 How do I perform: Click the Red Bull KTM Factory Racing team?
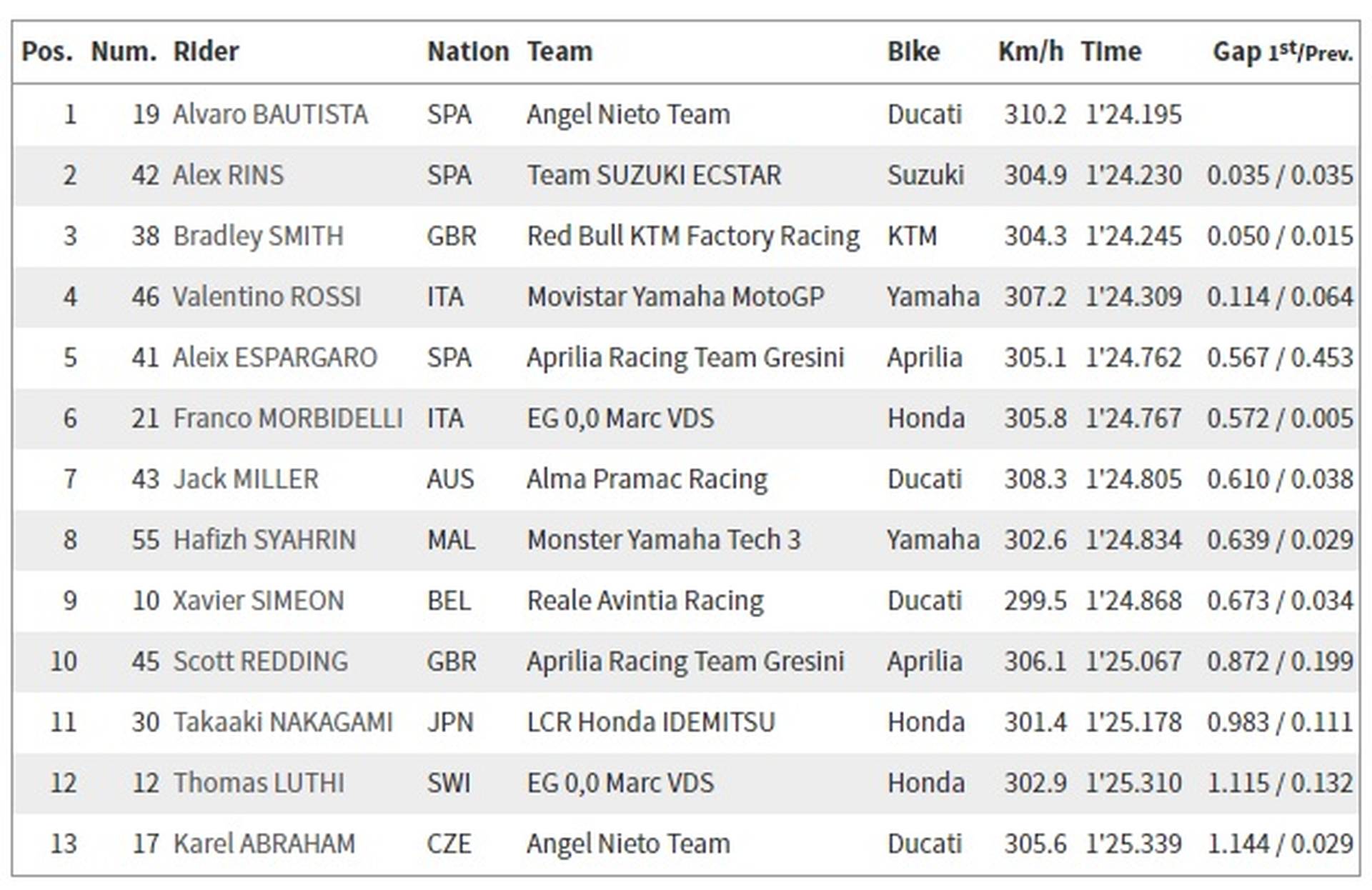coord(693,236)
